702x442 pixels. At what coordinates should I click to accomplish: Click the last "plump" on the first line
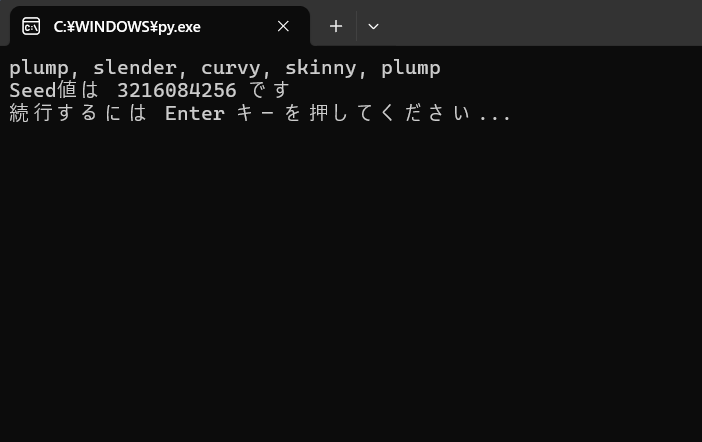(x=411, y=69)
